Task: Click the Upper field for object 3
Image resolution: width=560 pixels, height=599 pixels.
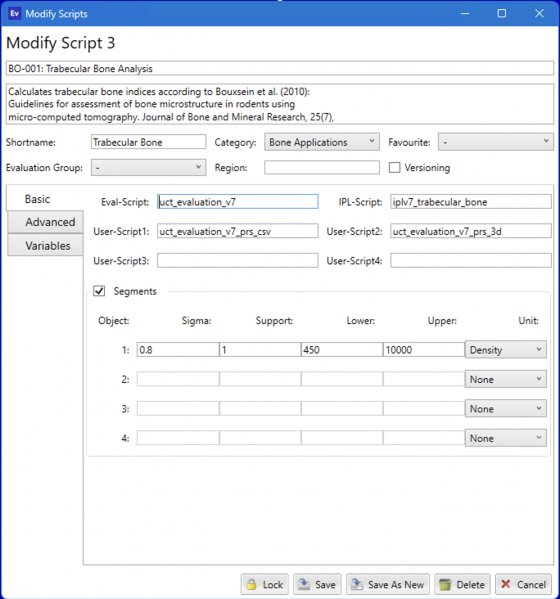Action: tap(424, 408)
